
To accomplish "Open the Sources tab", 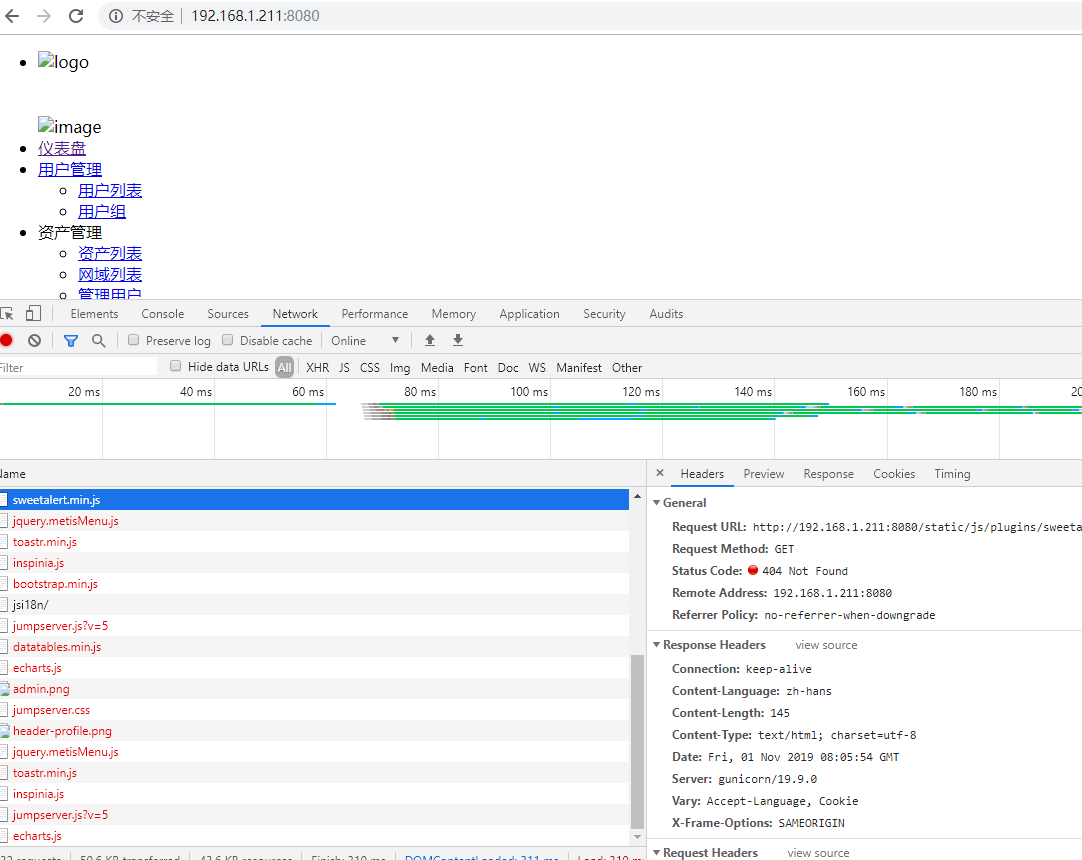I will (228, 314).
